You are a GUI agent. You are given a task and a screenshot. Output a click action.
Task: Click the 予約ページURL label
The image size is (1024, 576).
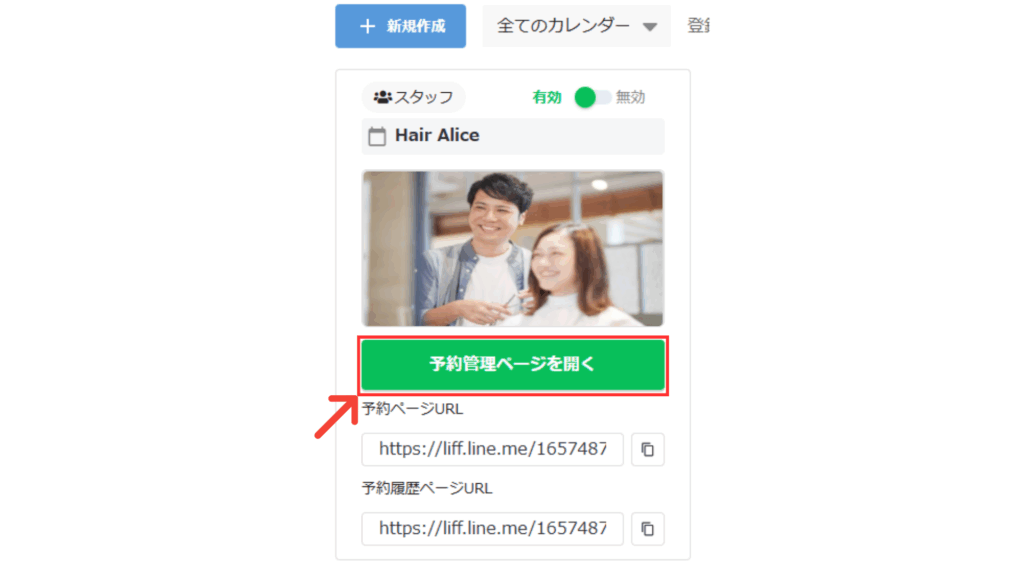point(412,409)
